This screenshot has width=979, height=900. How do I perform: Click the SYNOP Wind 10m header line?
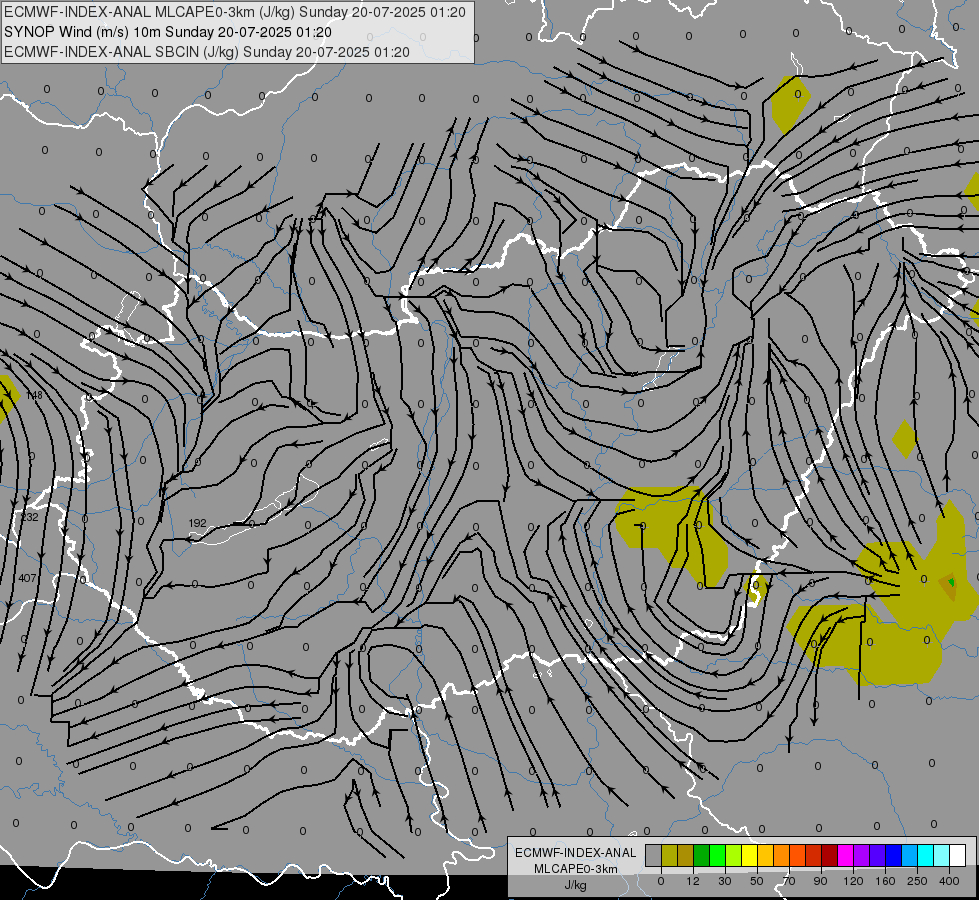(168, 32)
